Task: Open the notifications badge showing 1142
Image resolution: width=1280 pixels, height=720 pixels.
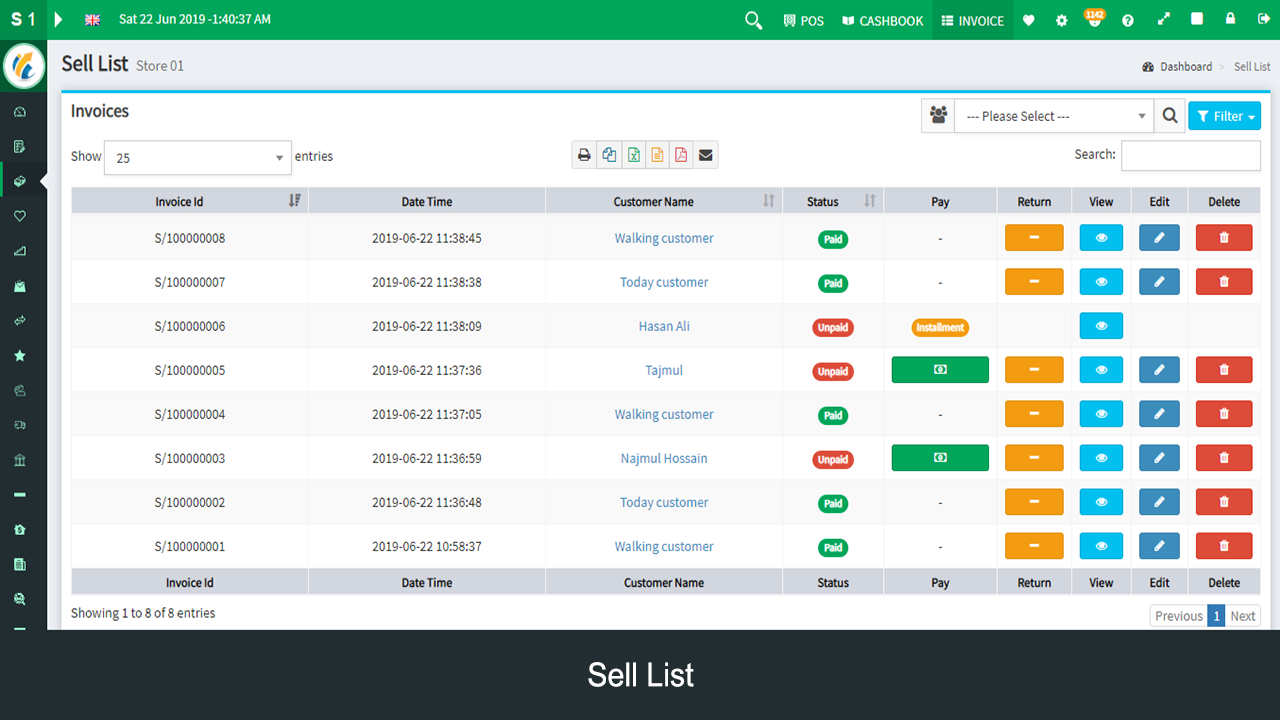Action: click(1094, 20)
